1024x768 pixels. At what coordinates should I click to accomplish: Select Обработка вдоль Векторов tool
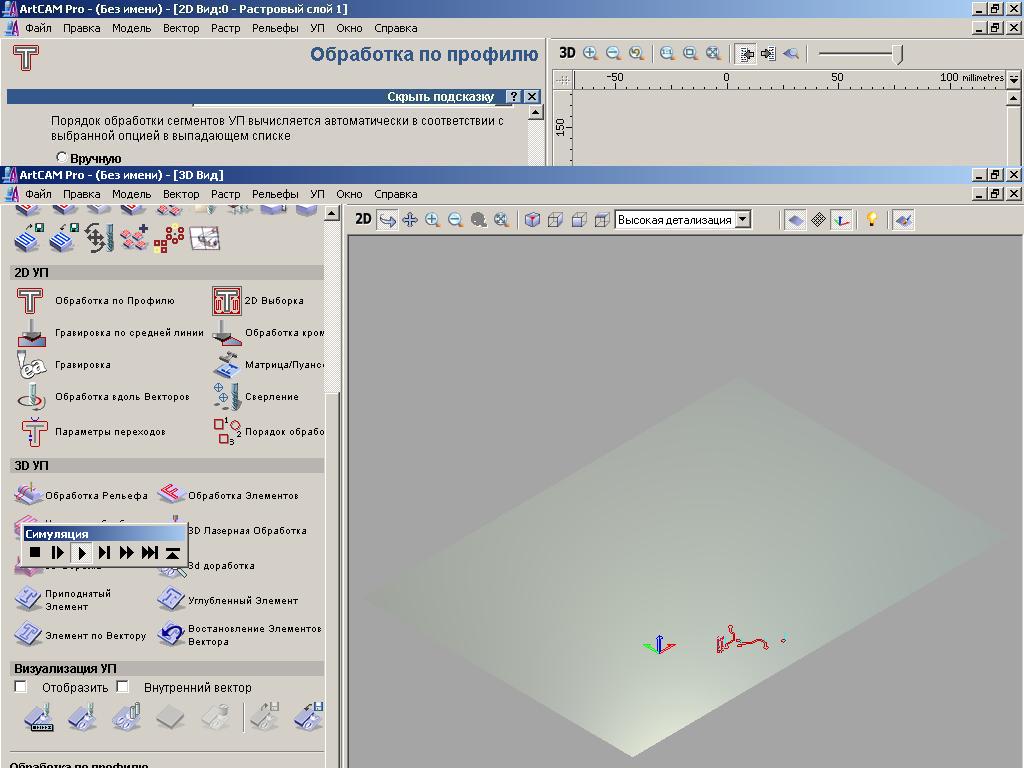tap(103, 397)
